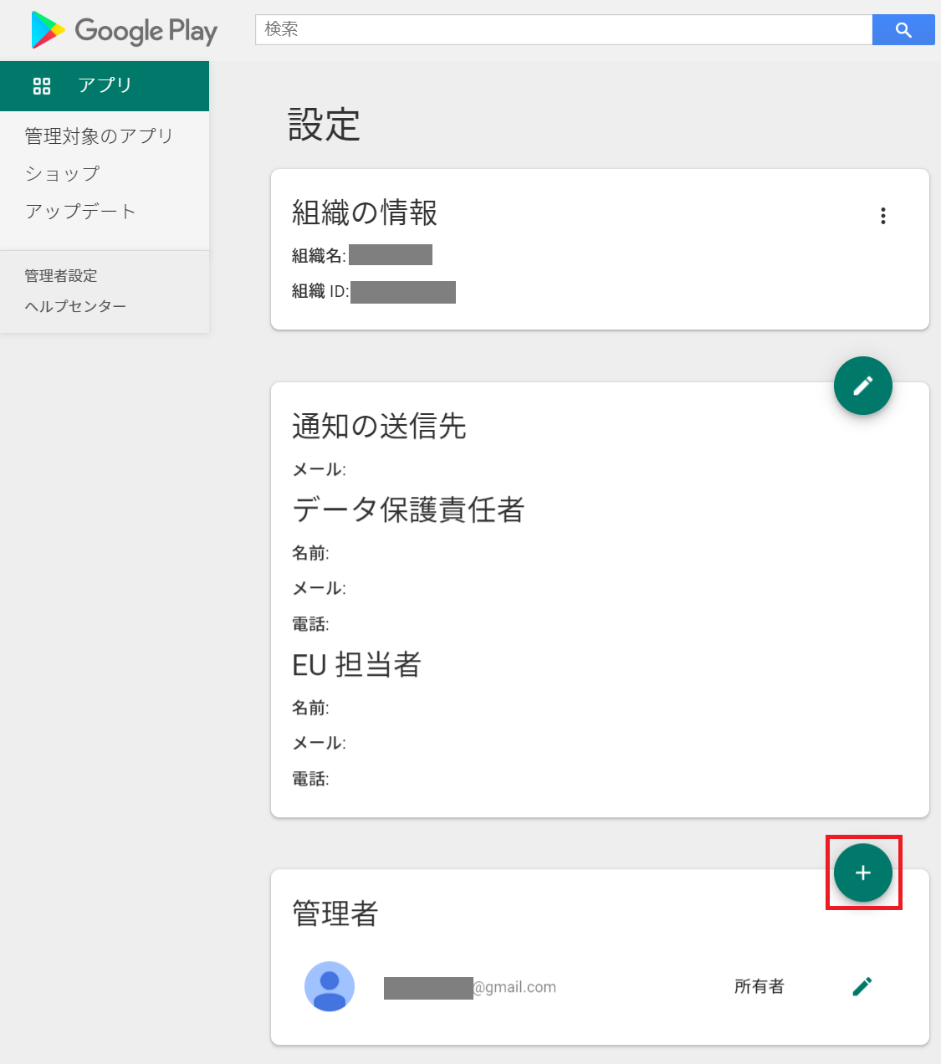
Task: Click the Google Play logo
Action: coord(124,31)
